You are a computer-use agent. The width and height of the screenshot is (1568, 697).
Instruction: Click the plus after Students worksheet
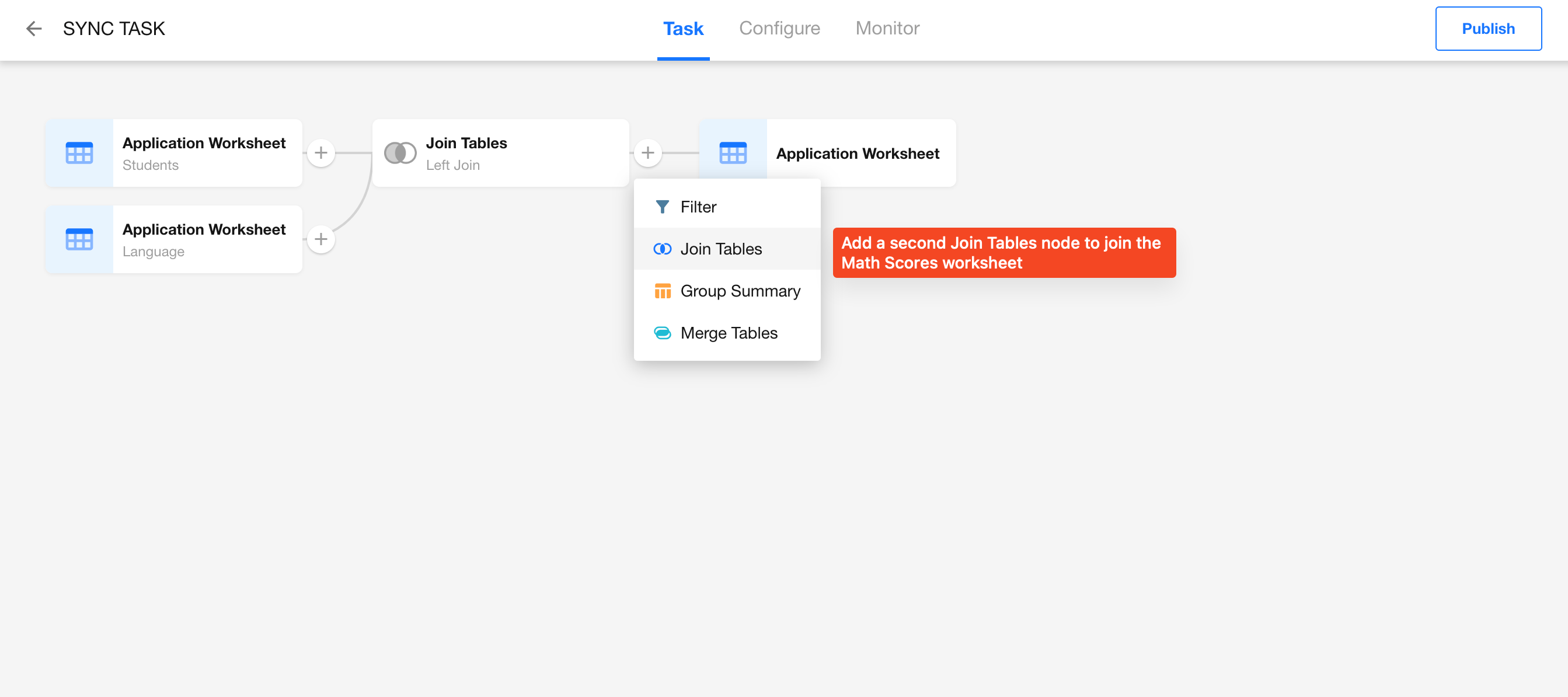321,153
